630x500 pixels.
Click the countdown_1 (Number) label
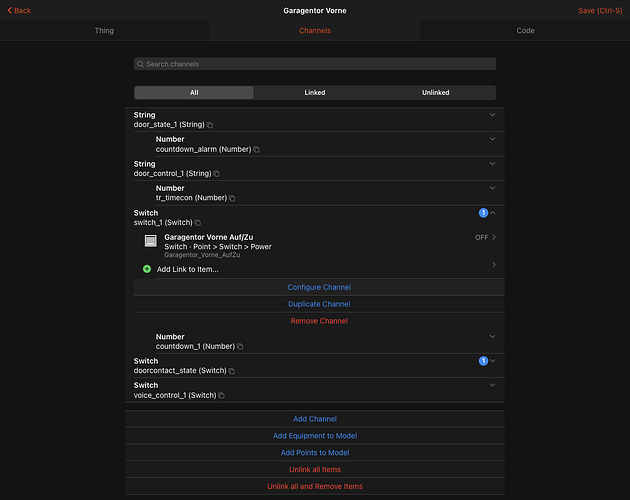[195, 346]
